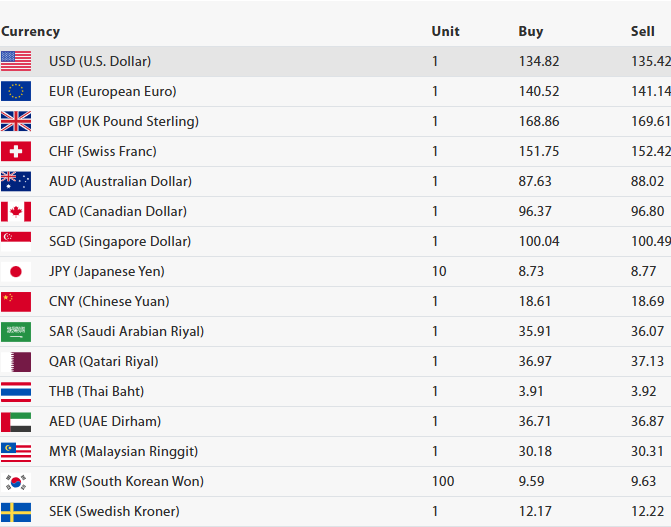The width and height of the screenshot is (671, 527).
Task: Select the USD (U.S. Dollar) label
Action: click(x=100, y=61)
